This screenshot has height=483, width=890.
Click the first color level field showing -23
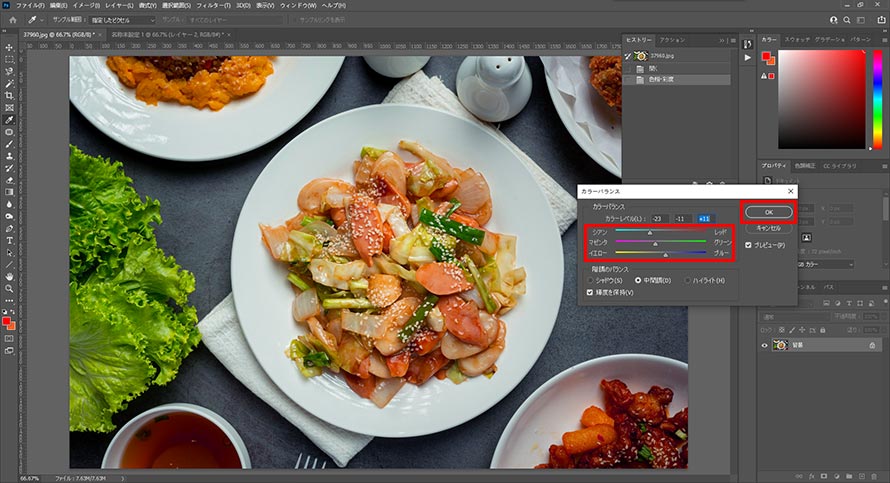[658, 219]
